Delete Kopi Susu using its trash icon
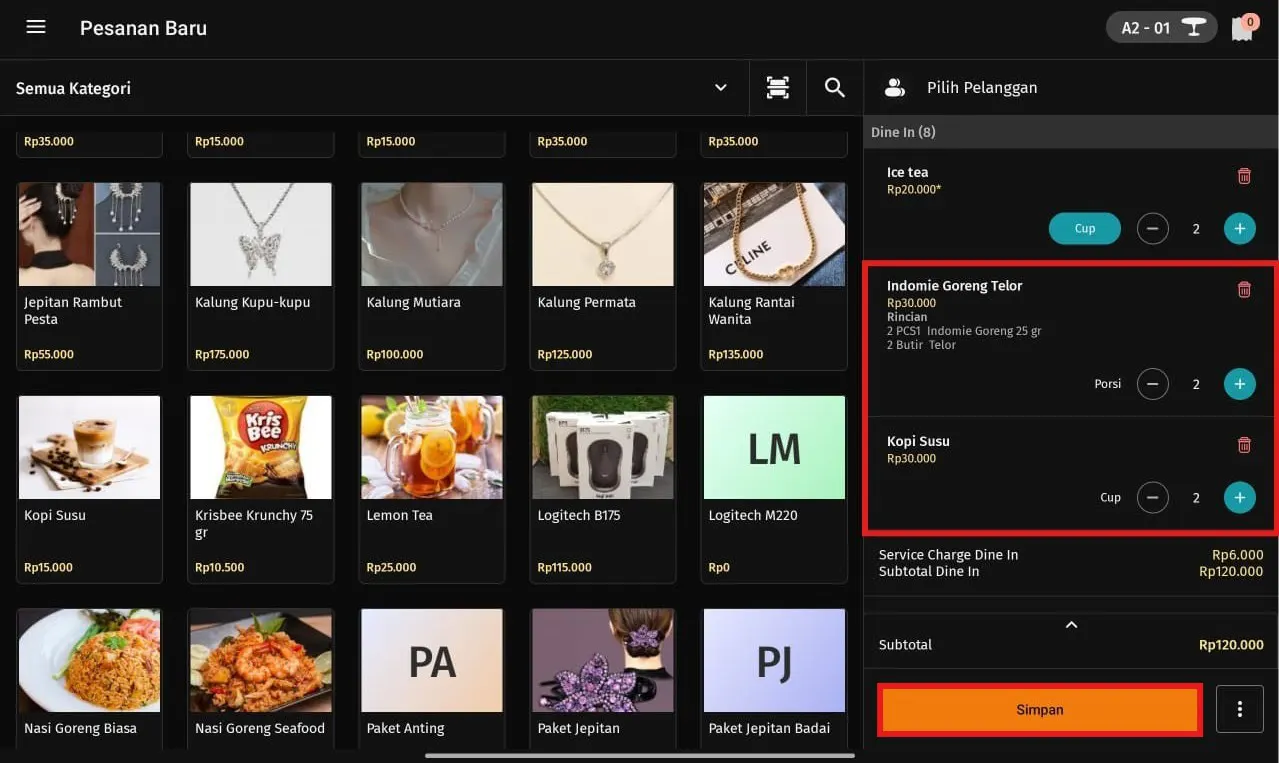This screenshot has width=1279, height=763. 1243,444
